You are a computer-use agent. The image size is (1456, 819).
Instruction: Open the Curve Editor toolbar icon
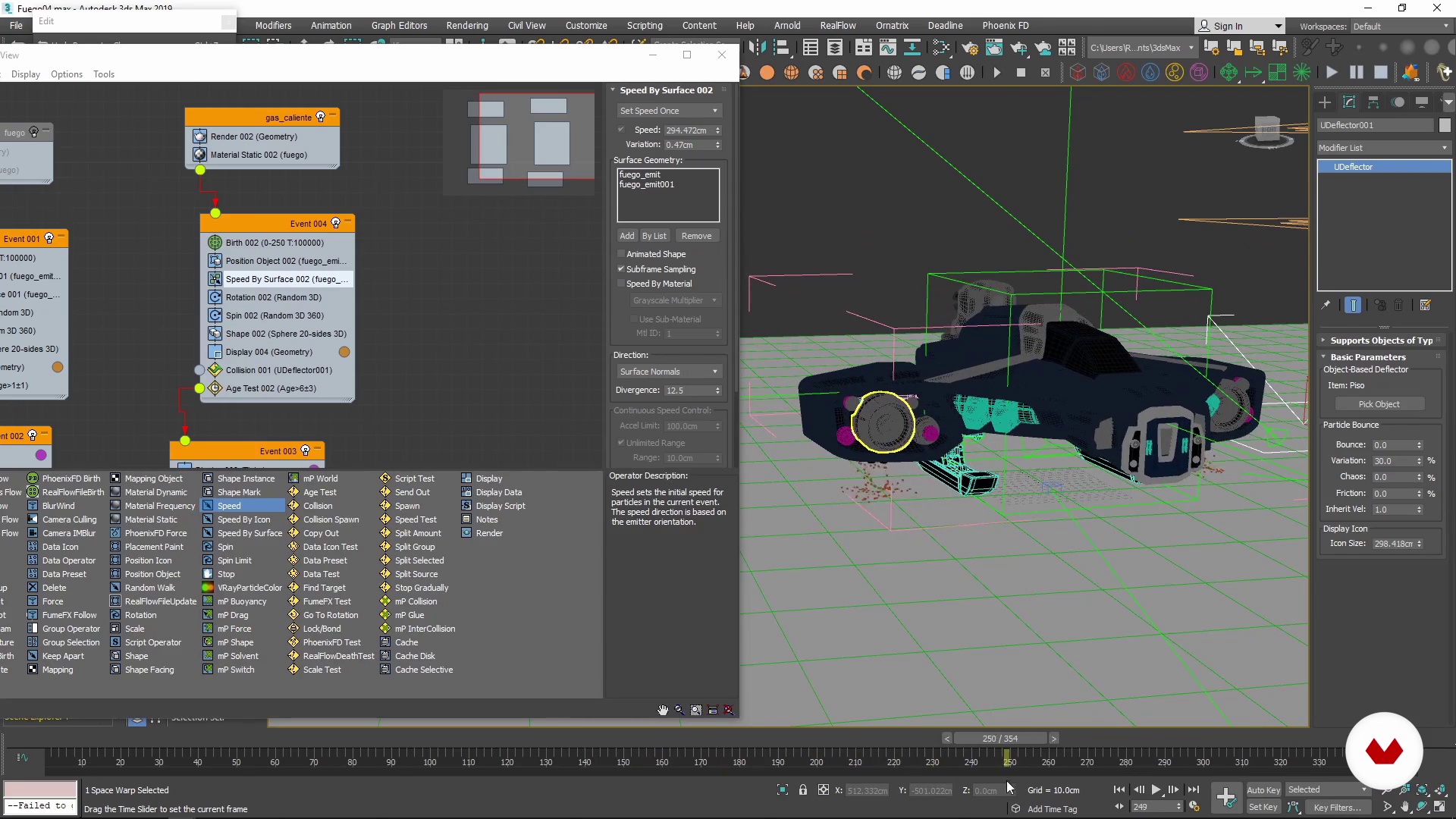888,48
